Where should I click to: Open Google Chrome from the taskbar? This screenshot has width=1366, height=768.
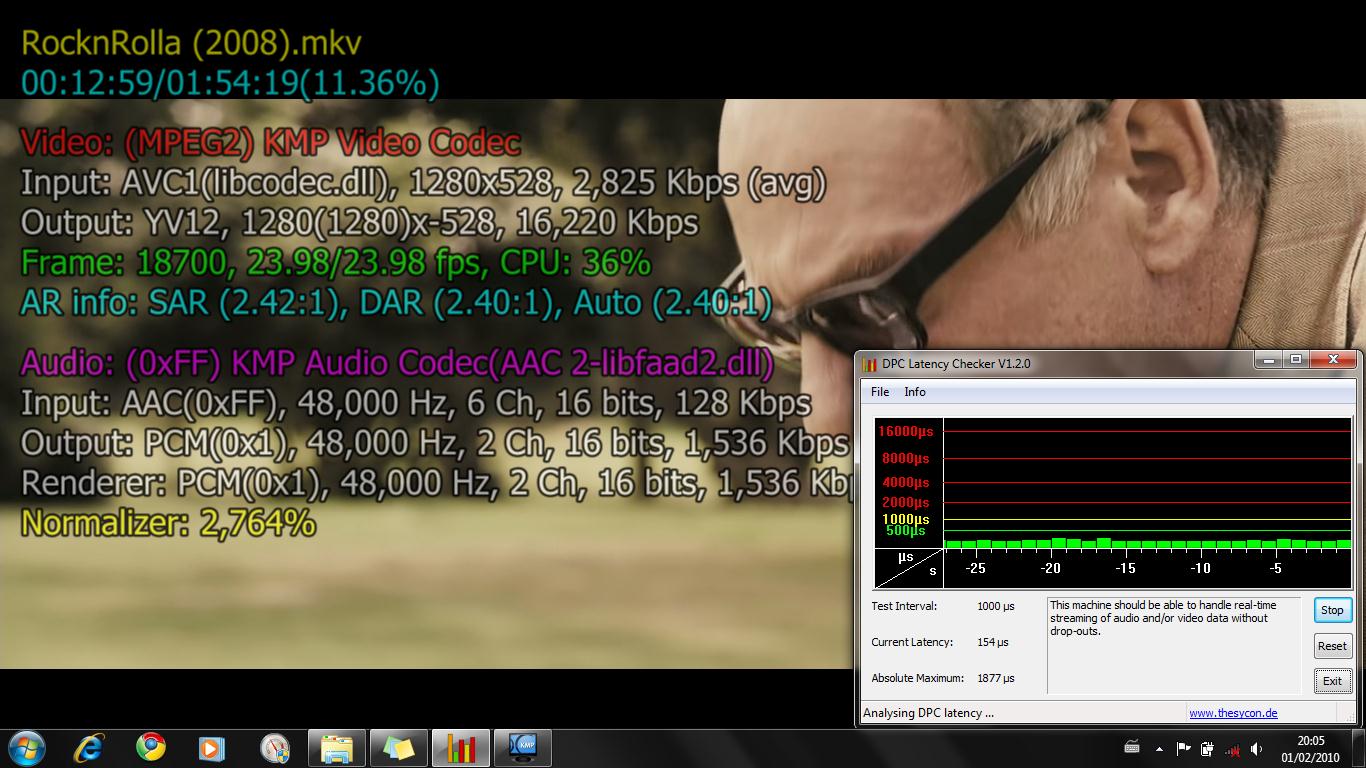coord(151,748)
